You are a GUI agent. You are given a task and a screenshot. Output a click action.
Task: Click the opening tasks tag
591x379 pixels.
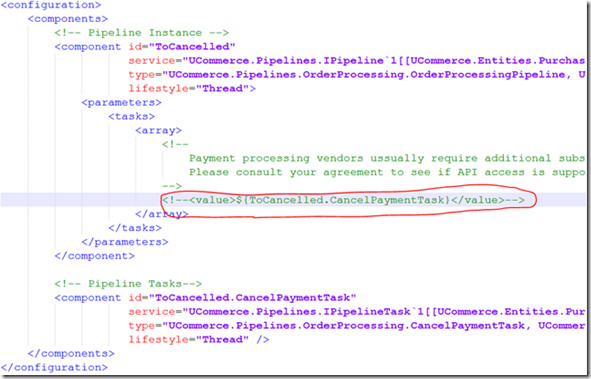132,116
